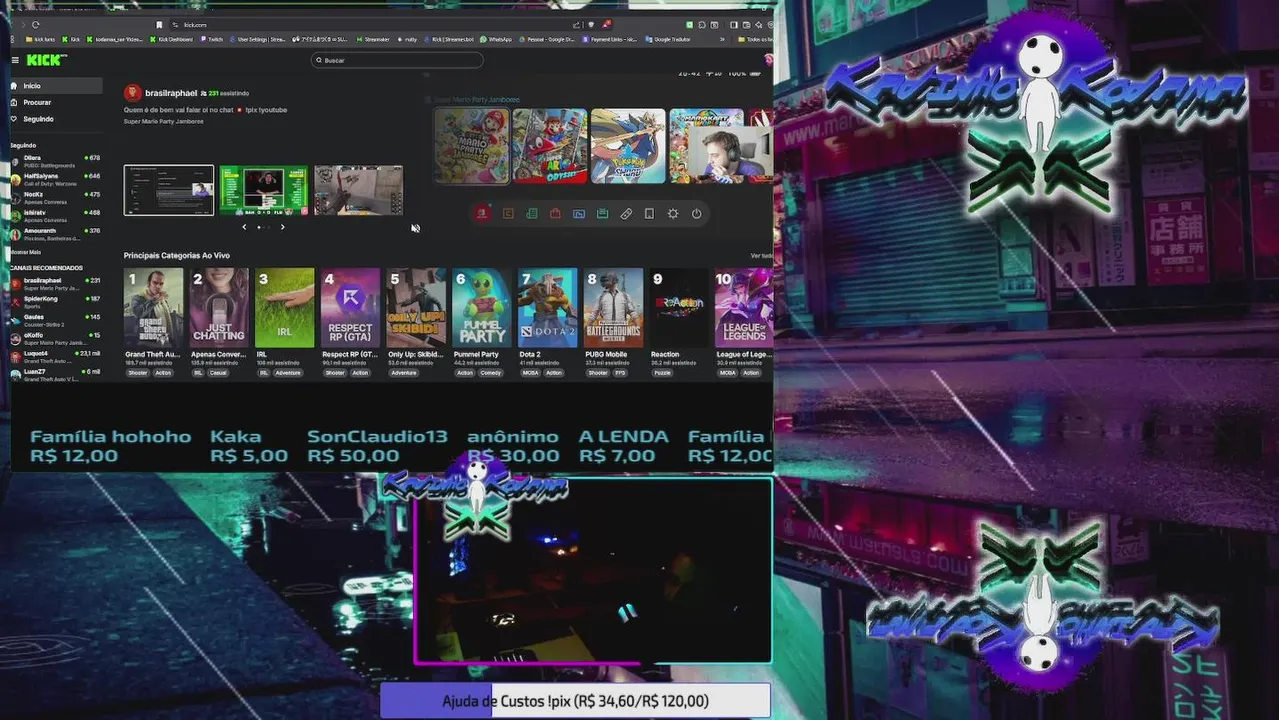1279x720 pixels.
Task: Open the Kick Dashboard bookmark
Action: coord(172,39)
